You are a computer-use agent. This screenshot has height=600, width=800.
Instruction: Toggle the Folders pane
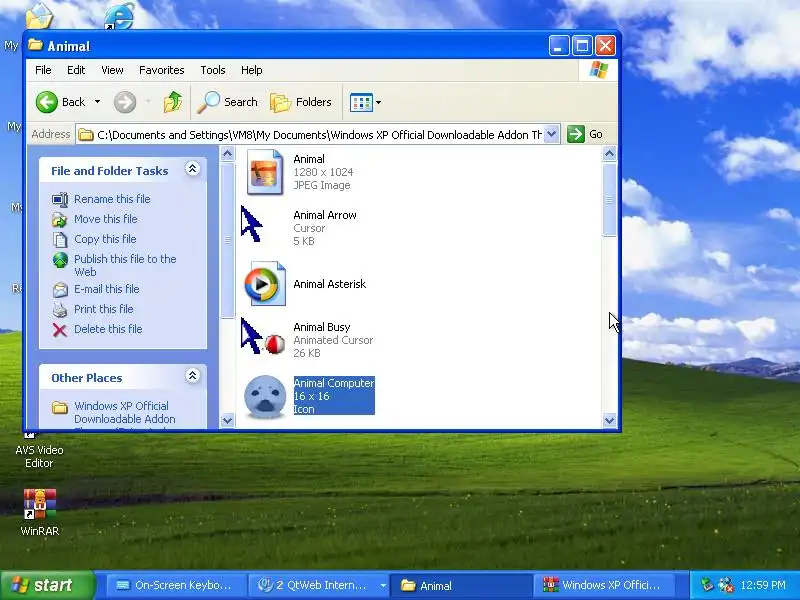coord(301,102)
